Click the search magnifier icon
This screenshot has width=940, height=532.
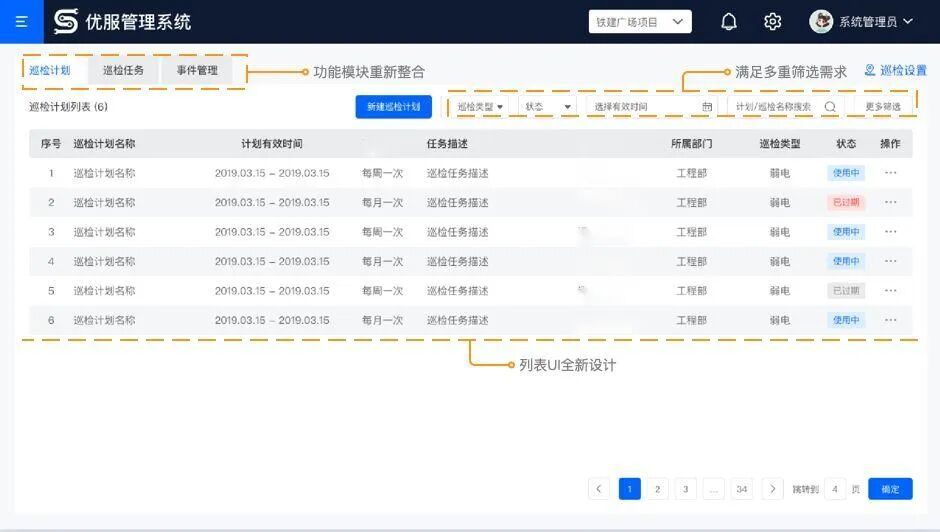[830, 107]
